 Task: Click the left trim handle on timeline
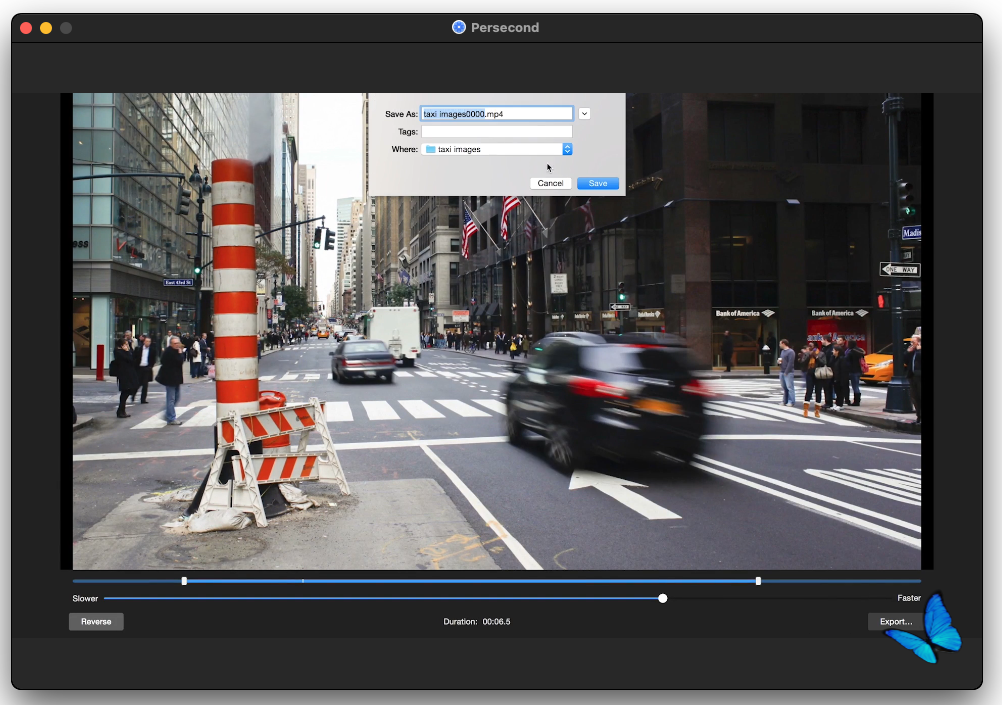(x=184, y=581)
